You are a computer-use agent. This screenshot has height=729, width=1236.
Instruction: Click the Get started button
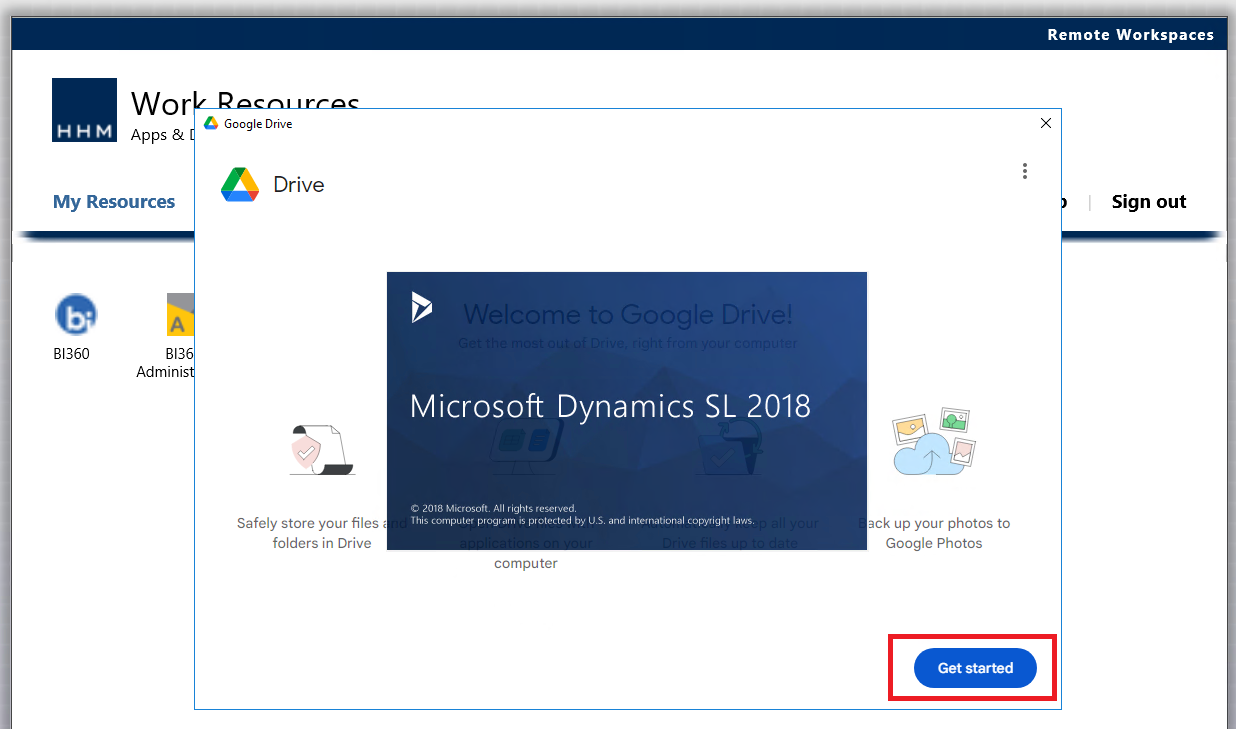click(975, 668)
